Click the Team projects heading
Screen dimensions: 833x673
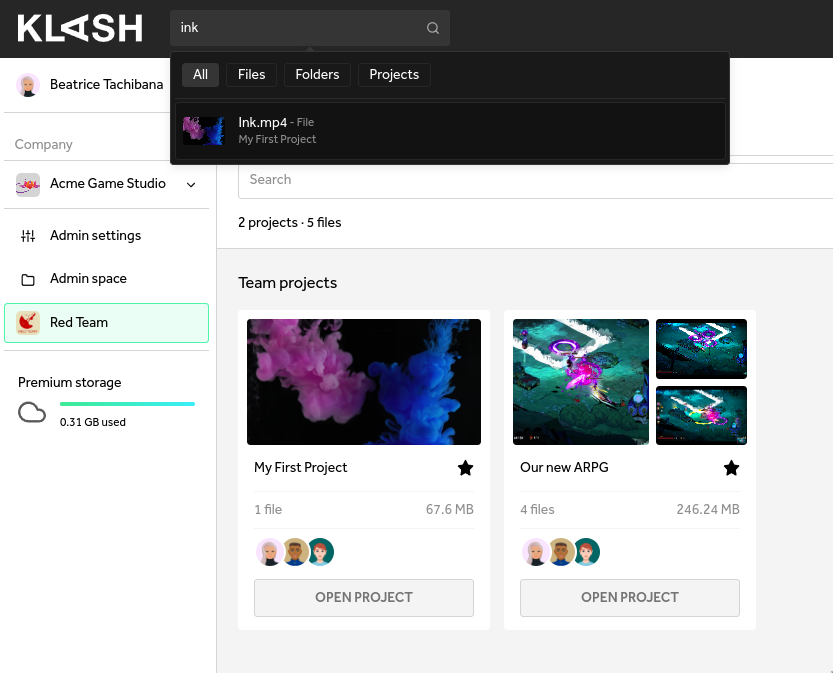[287, 283]
